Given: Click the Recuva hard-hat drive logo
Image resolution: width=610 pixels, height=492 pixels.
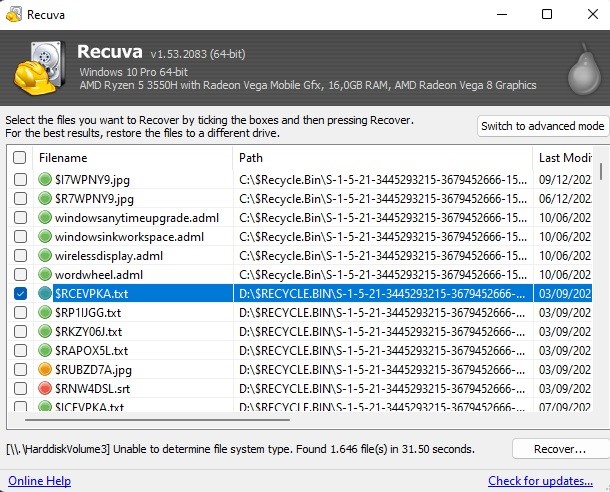Looking at the screenshot, I should pos(40,68).
